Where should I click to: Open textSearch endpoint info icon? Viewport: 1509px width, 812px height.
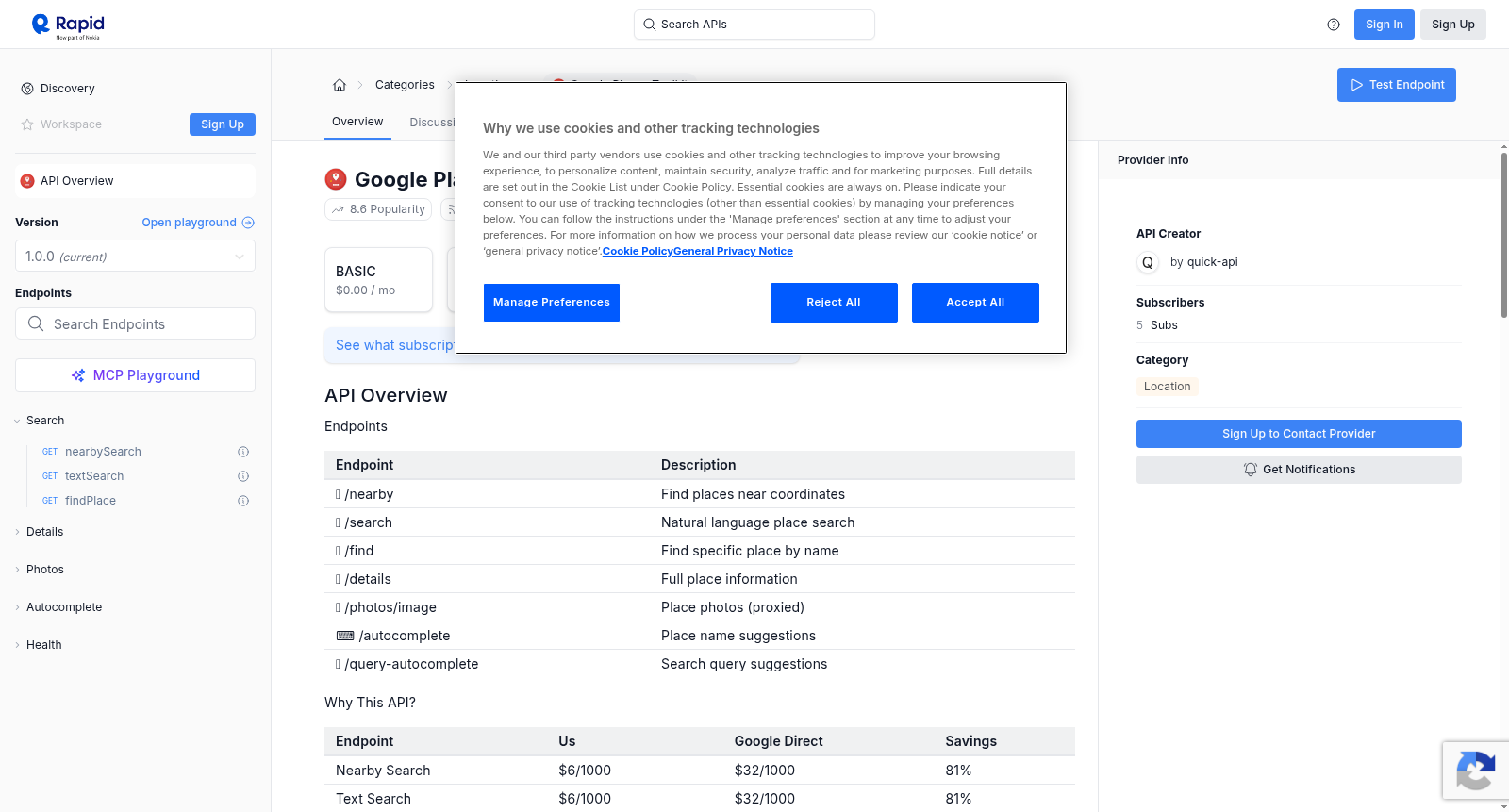[x=243, y=476]
